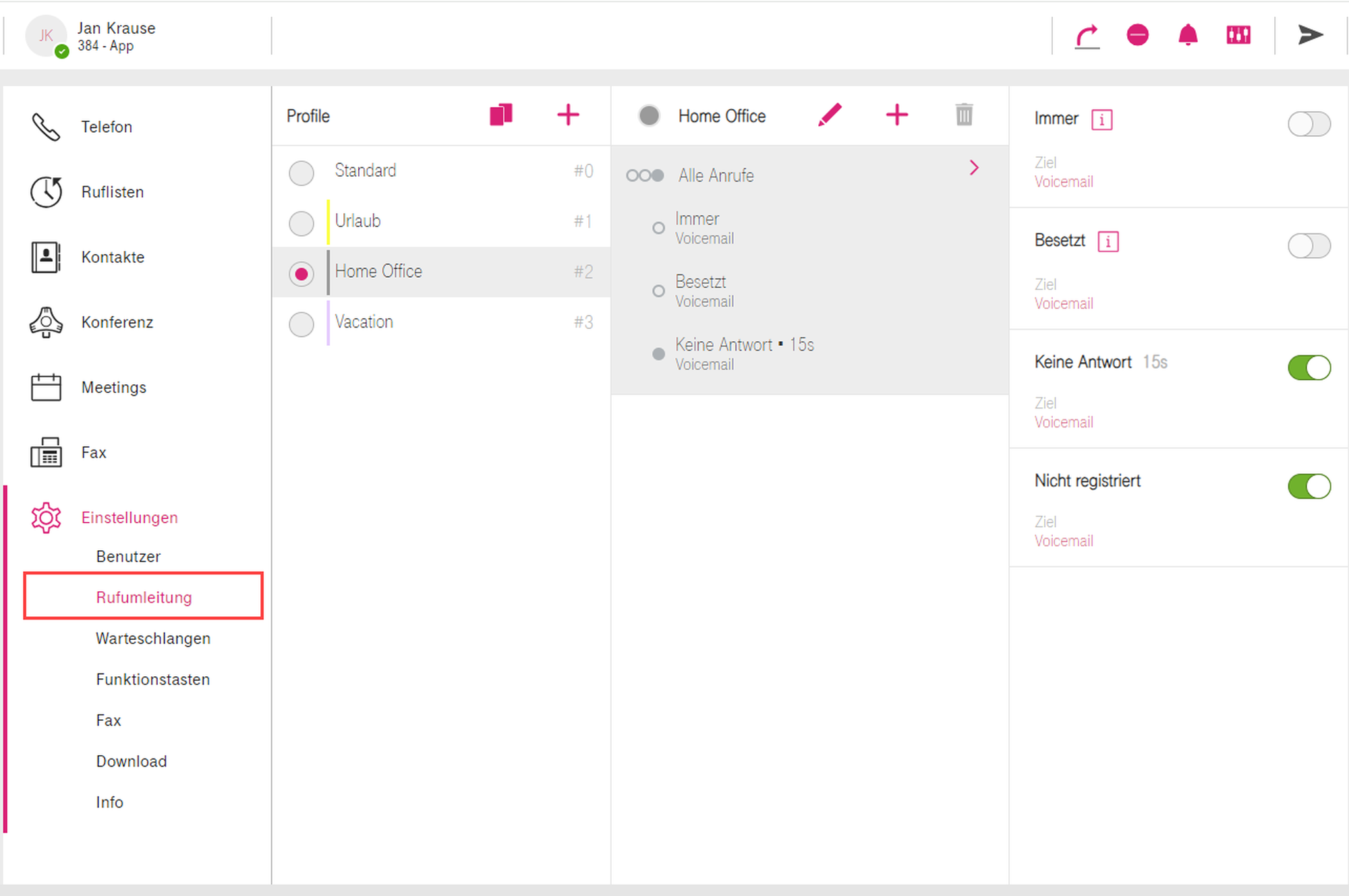Screen dimensions: 1349x896
Task: Edit Home Office with pencil icon
Action: (829, 115)
